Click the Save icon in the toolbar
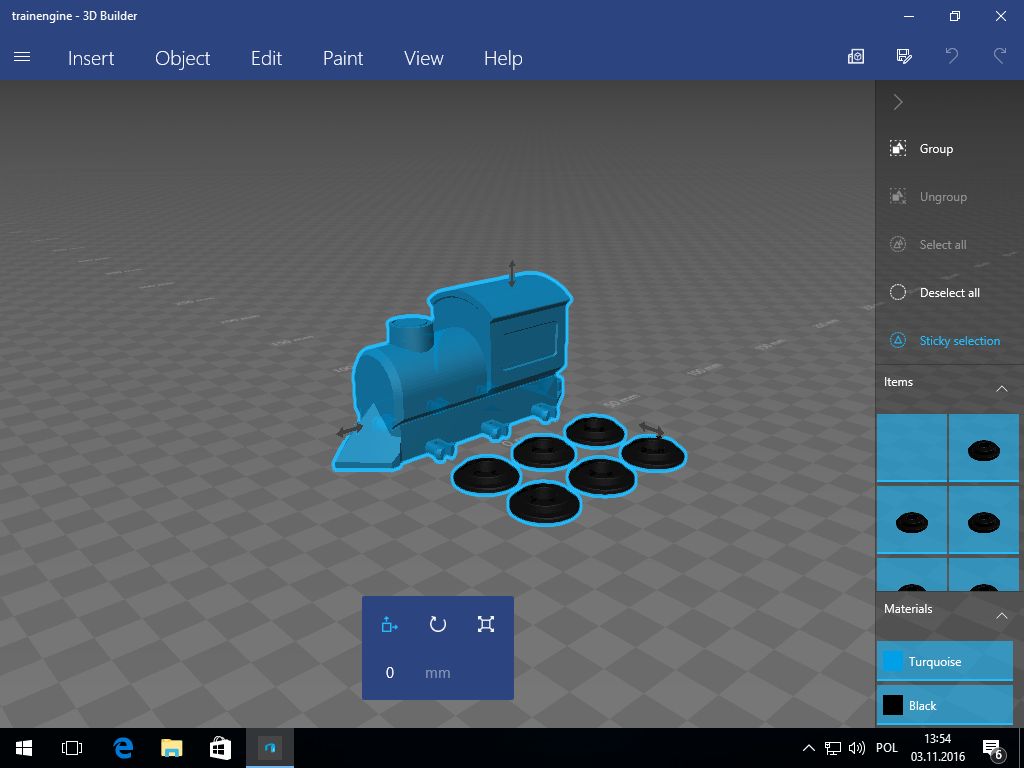 click(903, 57)
